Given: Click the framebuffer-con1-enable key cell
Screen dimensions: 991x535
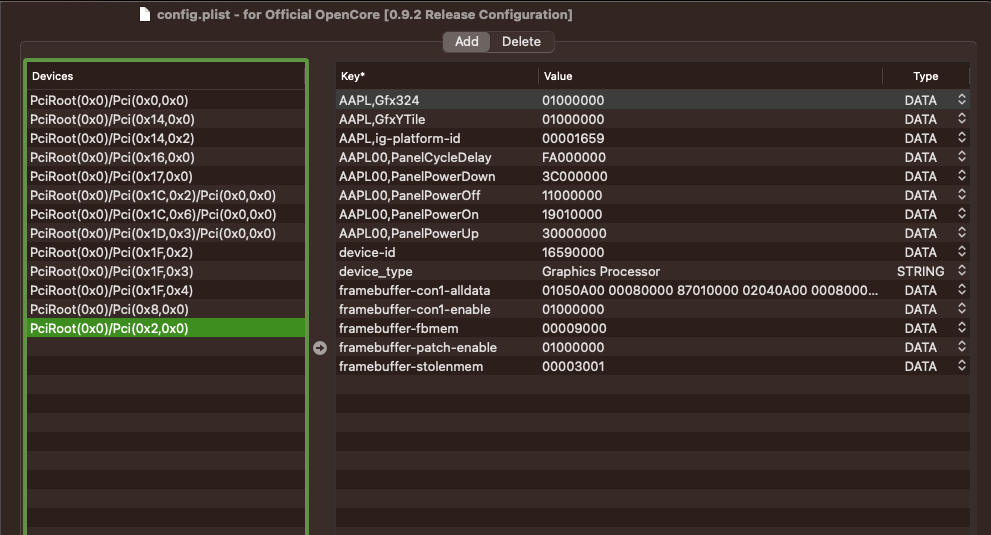Looking at the screenshot, I should 437,309.
